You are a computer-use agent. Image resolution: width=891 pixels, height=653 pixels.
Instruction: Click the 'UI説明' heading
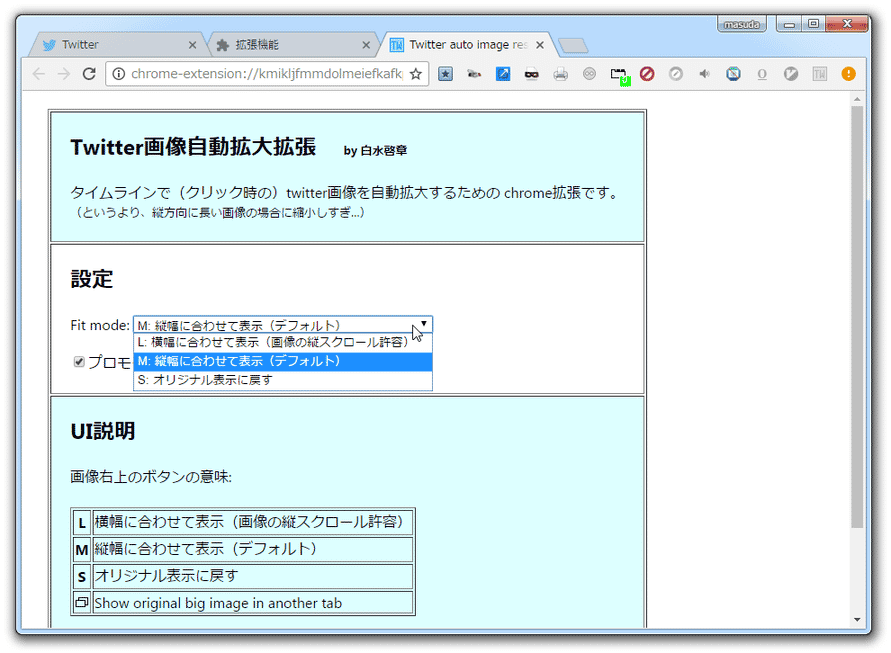103,431
